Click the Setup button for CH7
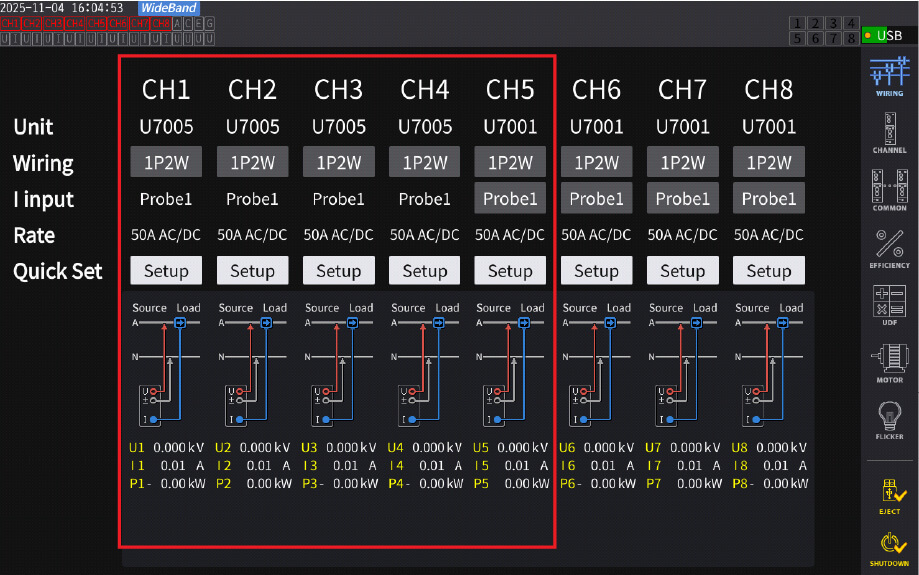 (x=682, y=271)
